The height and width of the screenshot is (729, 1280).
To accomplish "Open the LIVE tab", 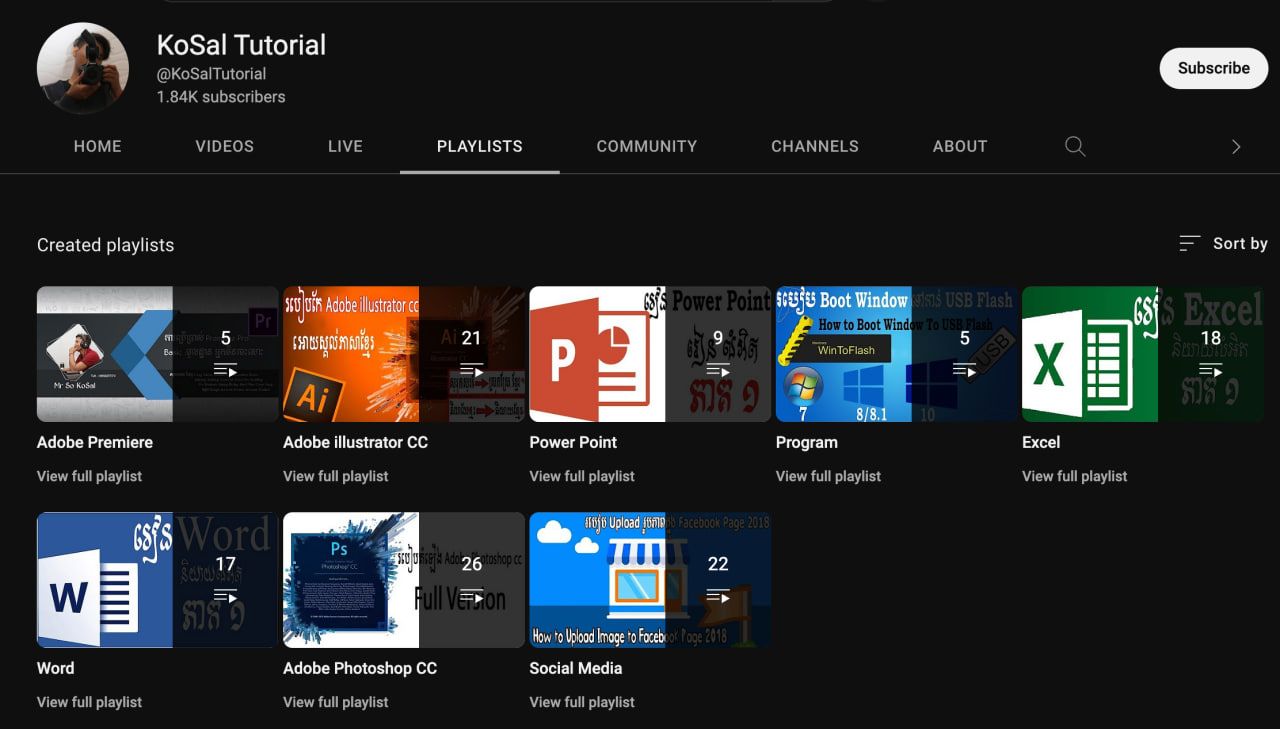I will click(345, 146).
